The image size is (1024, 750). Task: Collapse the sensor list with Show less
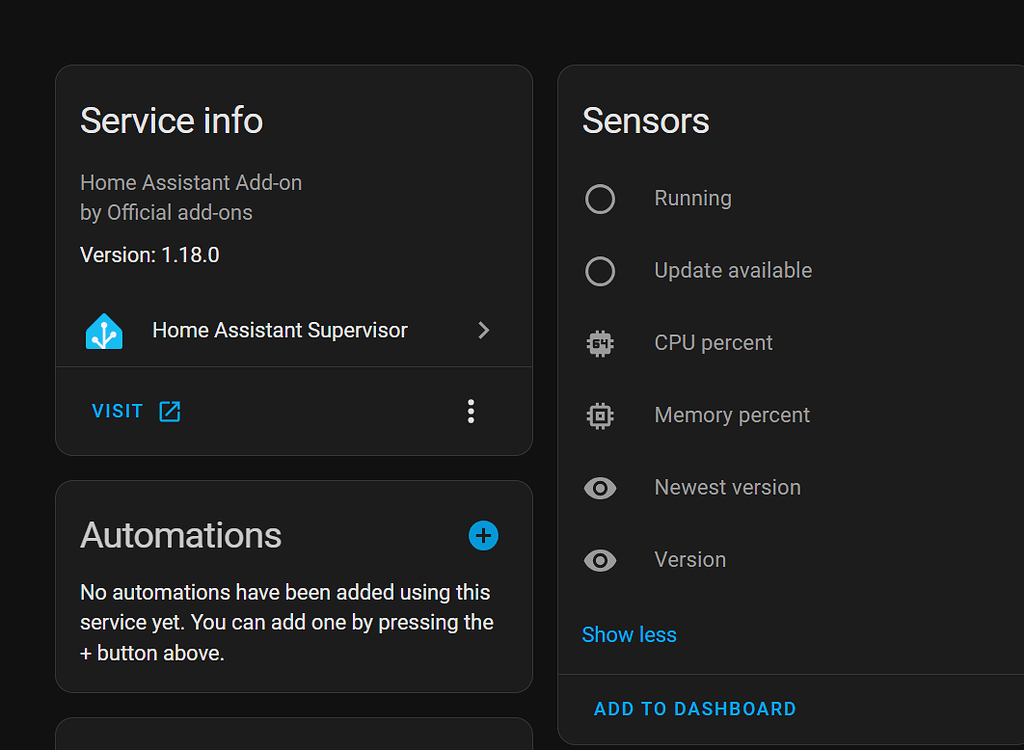(x=629, y=634)
